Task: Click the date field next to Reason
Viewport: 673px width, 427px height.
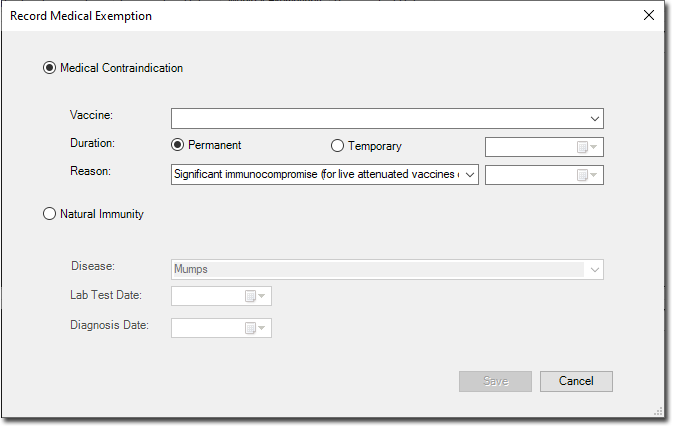Action: (544, 175)
